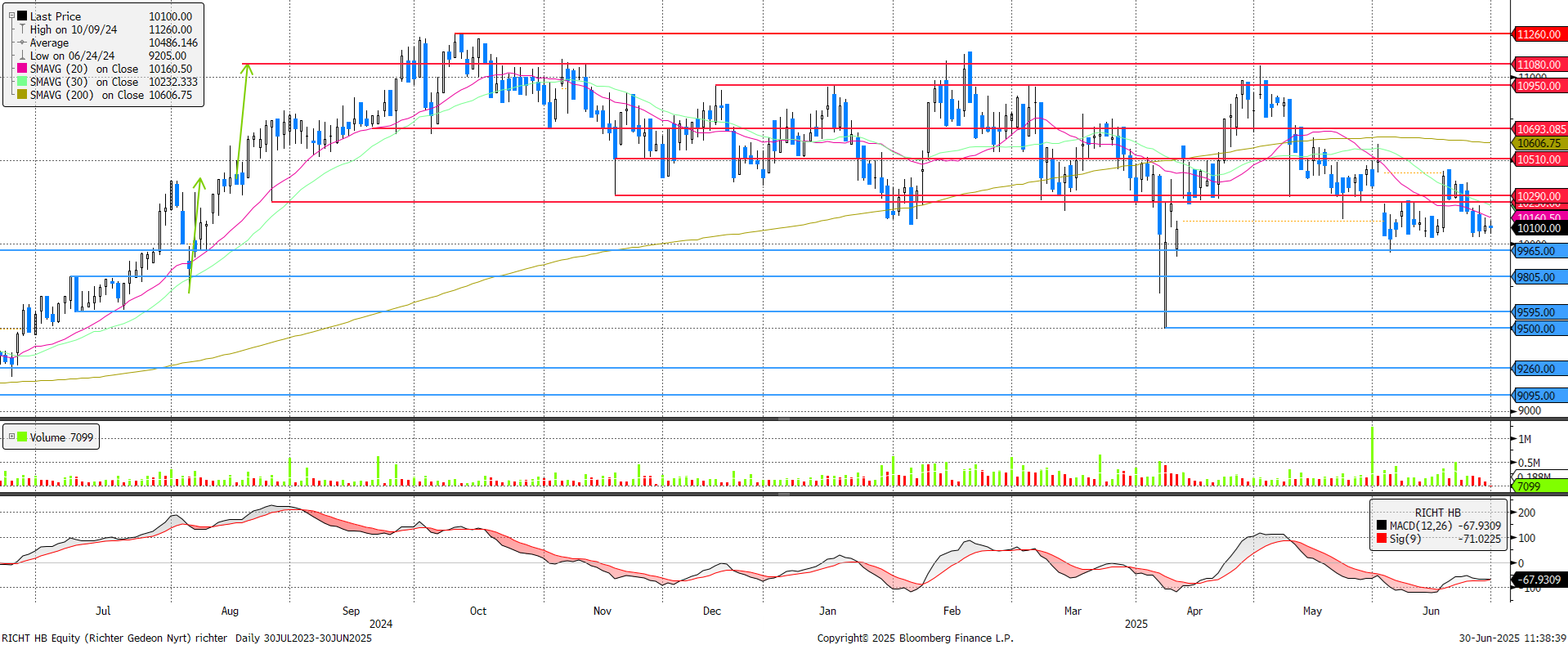Select the Last Price legend label
The image size is (1568, 645).
click(x=56, y=16)
